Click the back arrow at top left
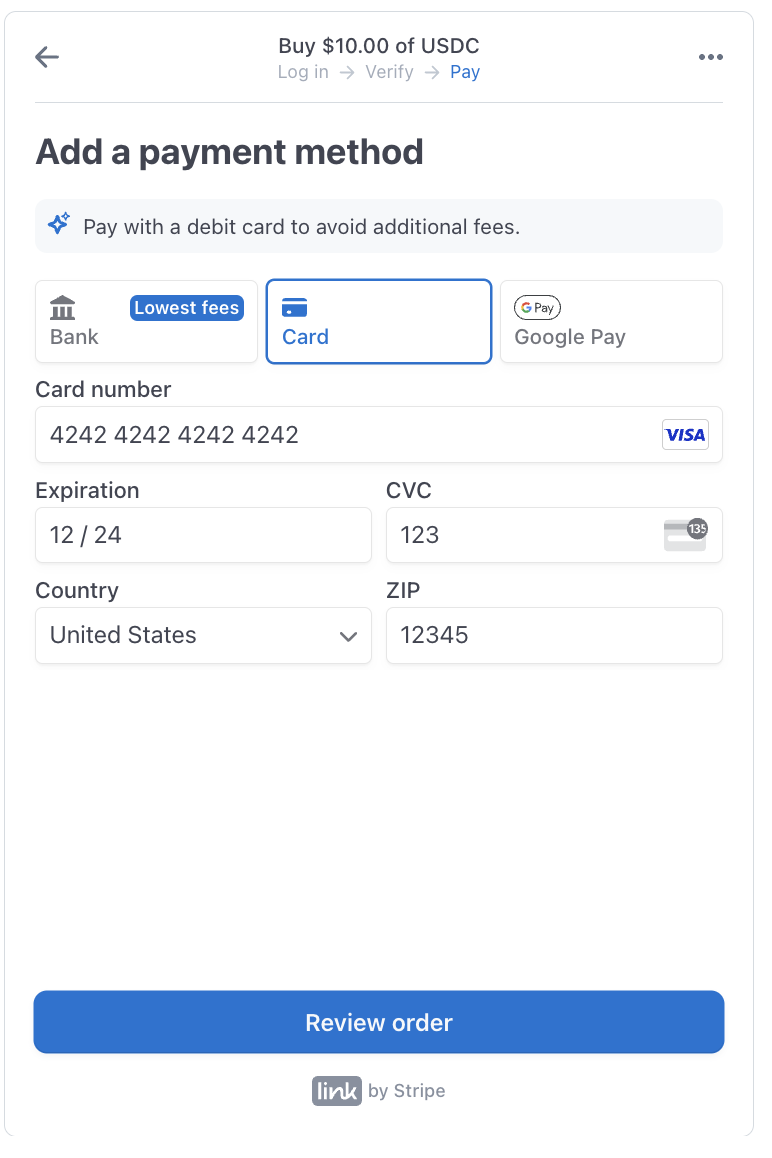The height and width of the screenshot is (1158, 772). point(46,57)
